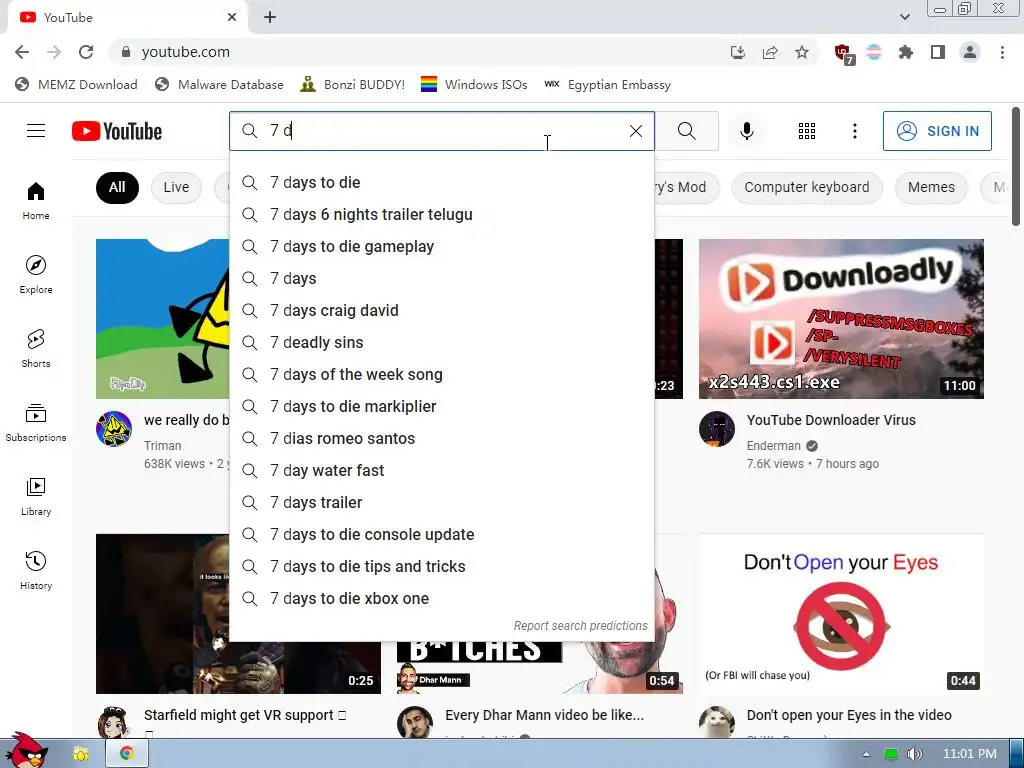Open Egyptian Embassy bookmark
The height and width of the screenshot is (768, 1024).
tap(607, 84)
